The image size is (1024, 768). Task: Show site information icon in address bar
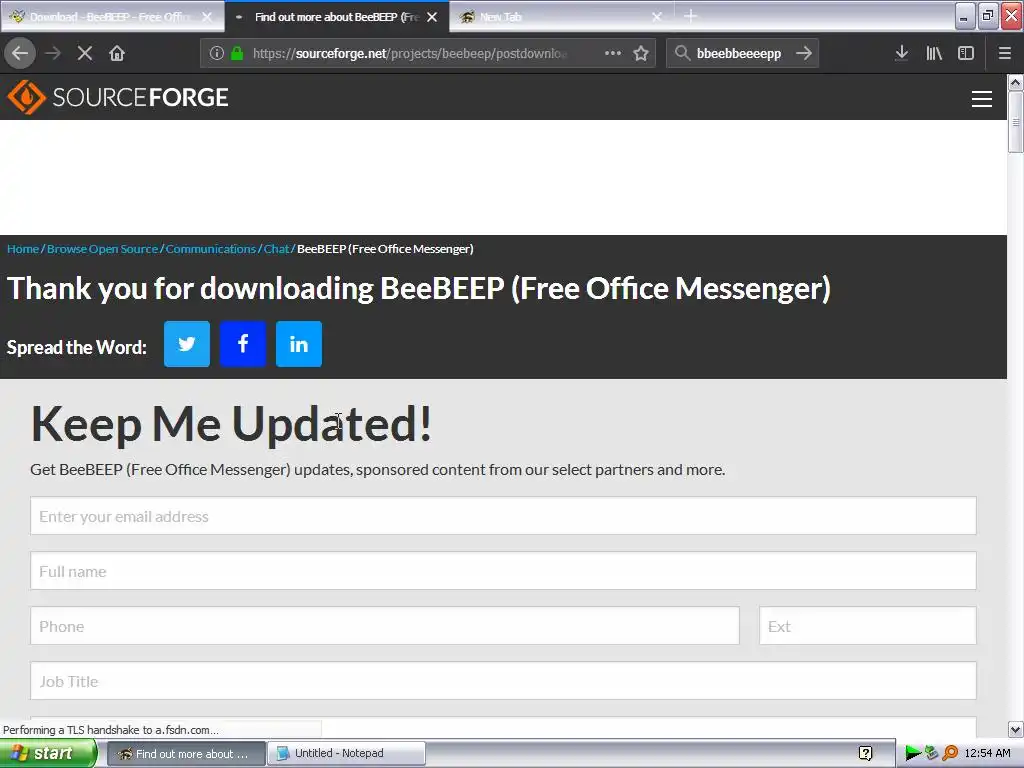(217, 53)
